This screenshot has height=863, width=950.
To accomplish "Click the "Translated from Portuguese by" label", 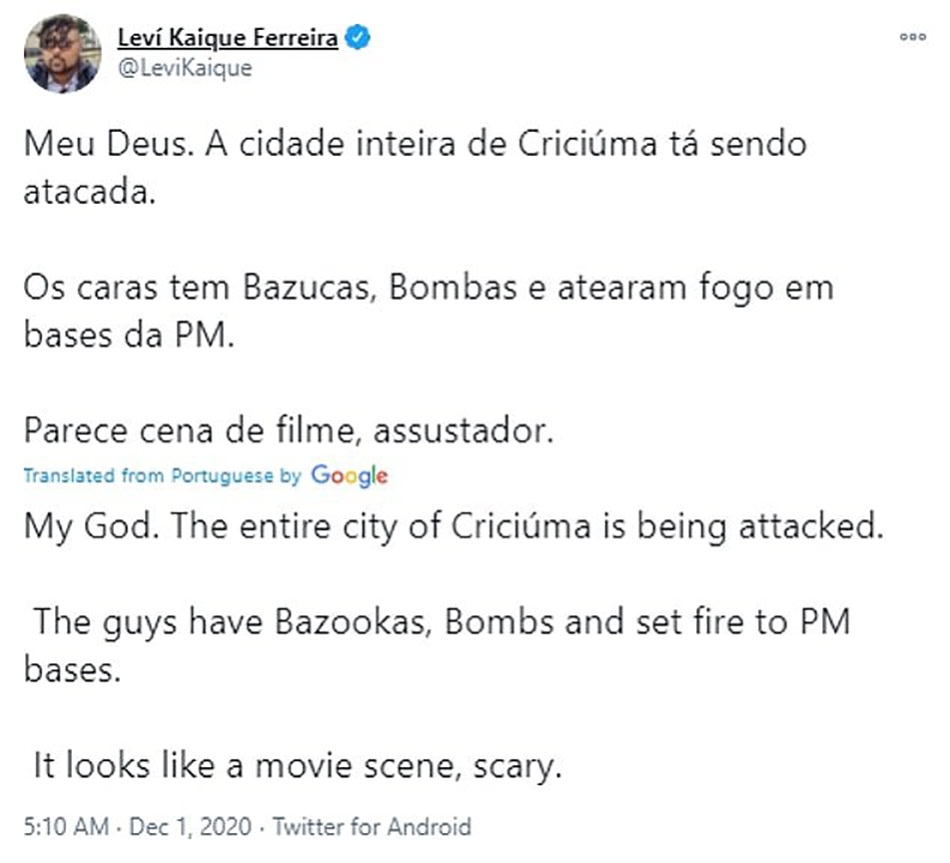I will 162,476.
